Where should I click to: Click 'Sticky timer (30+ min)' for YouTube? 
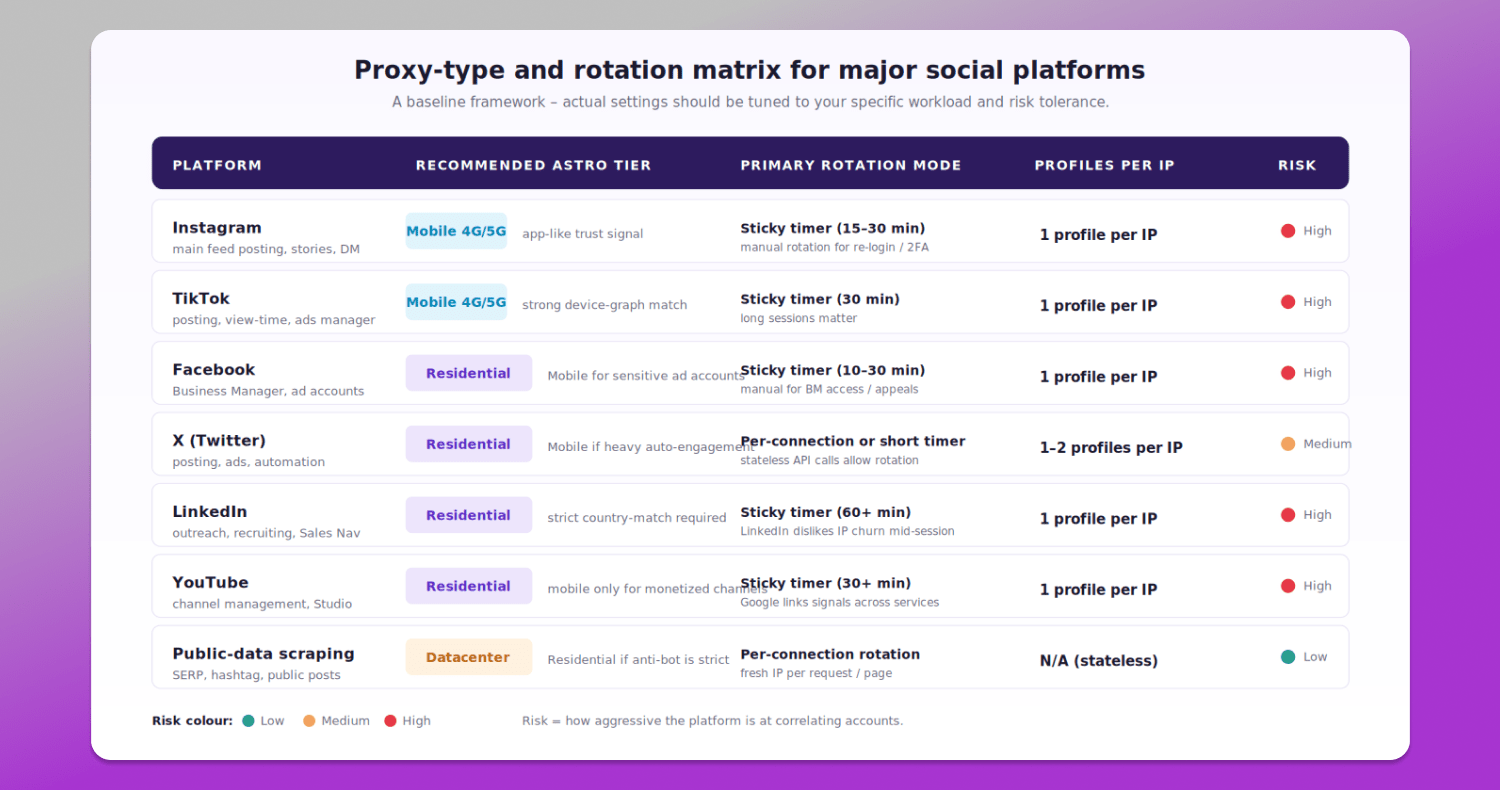pos(826,583)
